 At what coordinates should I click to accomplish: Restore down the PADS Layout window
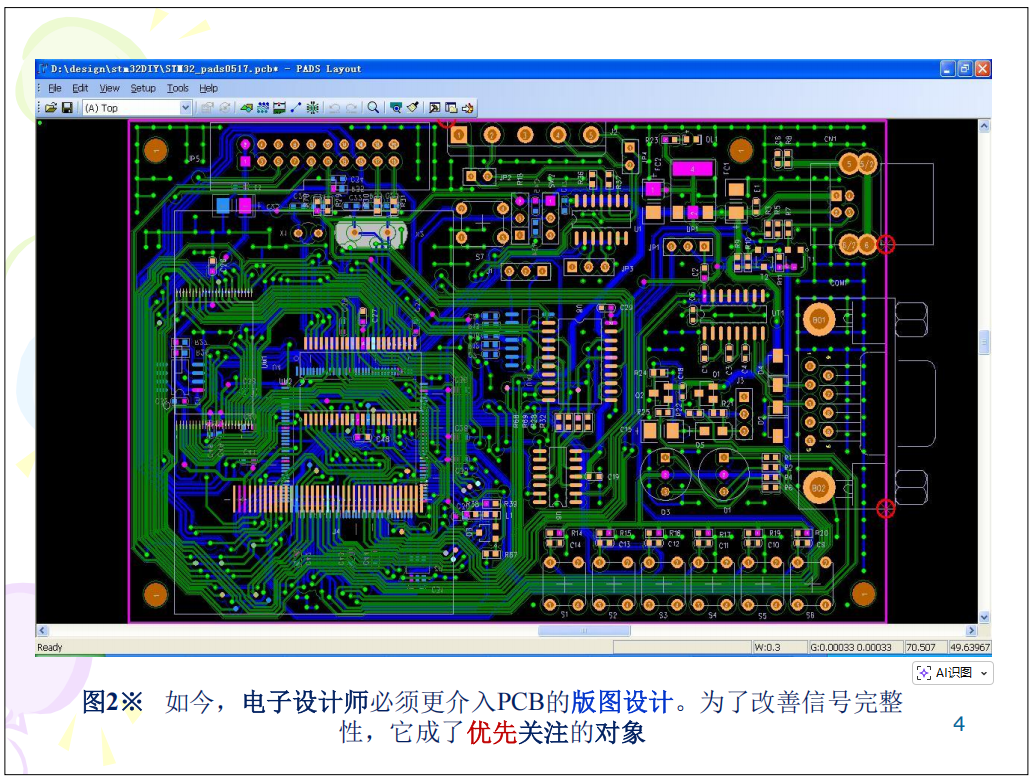coord(965,69)
